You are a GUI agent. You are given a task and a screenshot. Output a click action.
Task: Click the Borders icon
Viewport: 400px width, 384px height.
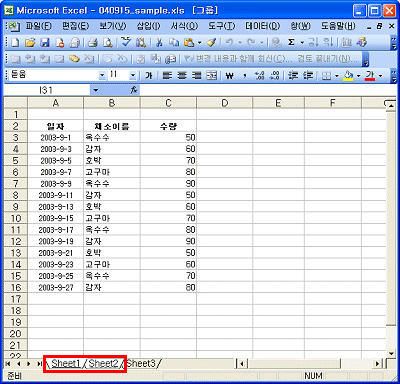[326, 76]
